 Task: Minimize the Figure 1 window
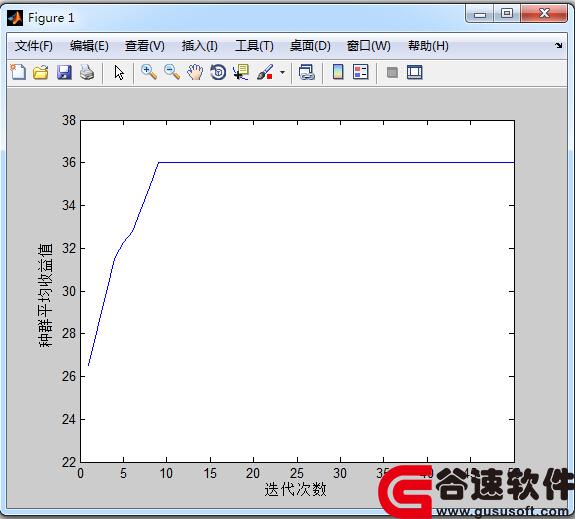point(480,14)
